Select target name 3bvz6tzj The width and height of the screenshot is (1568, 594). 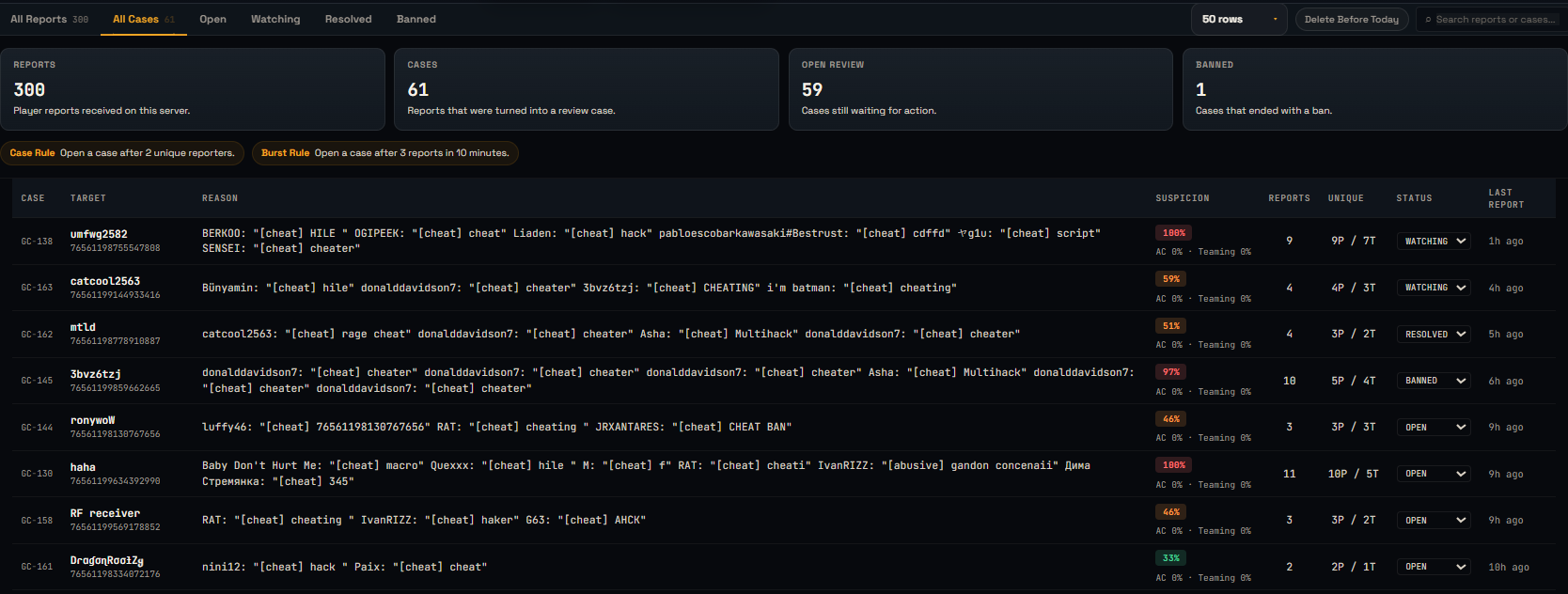pyautogui.click(x=95, y=374)
